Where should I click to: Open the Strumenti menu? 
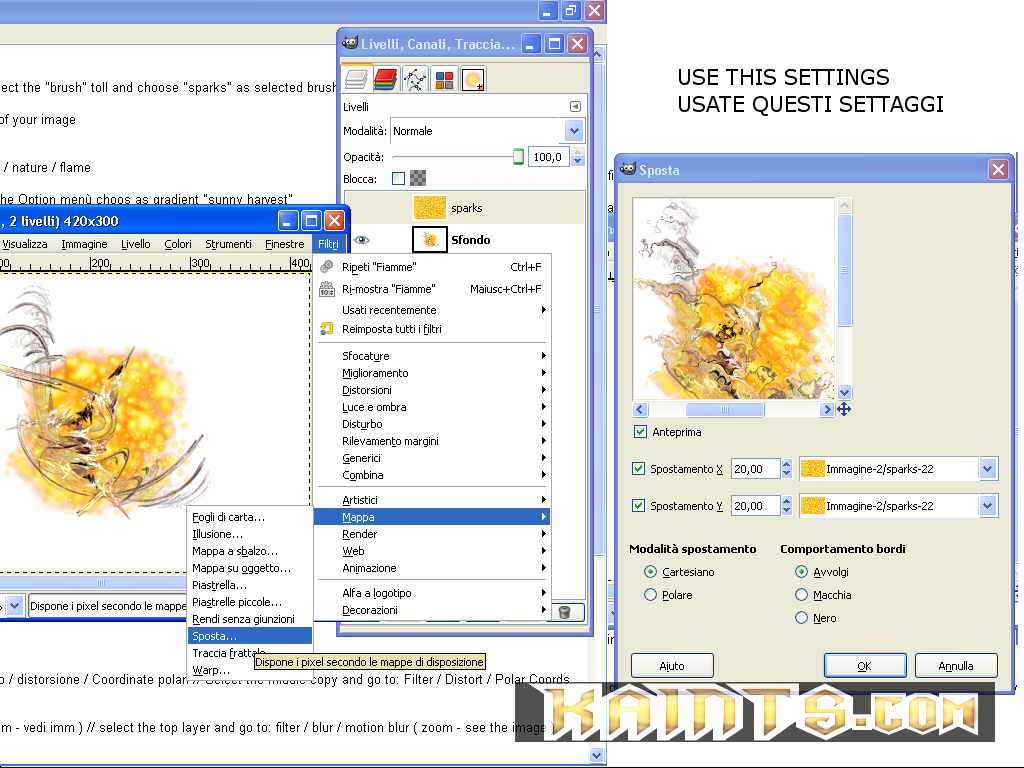pyautogui.click(x=228, y=244)
